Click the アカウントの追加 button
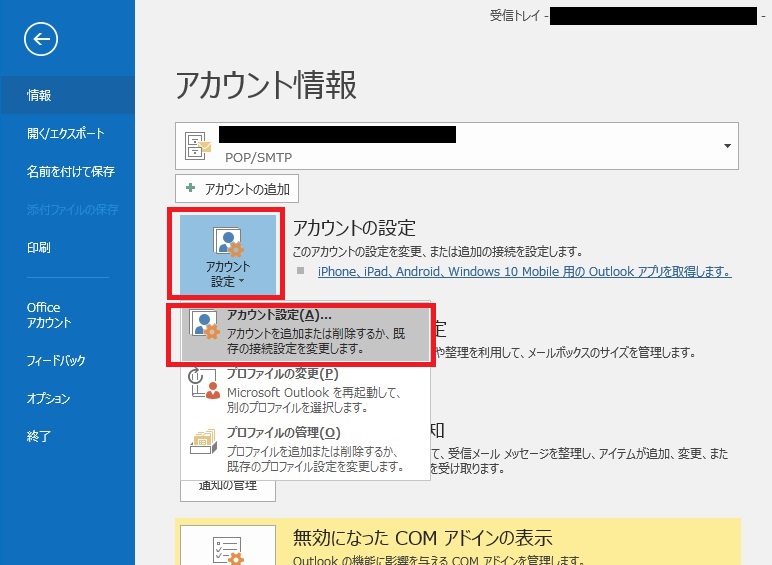 tap(237, 188)
